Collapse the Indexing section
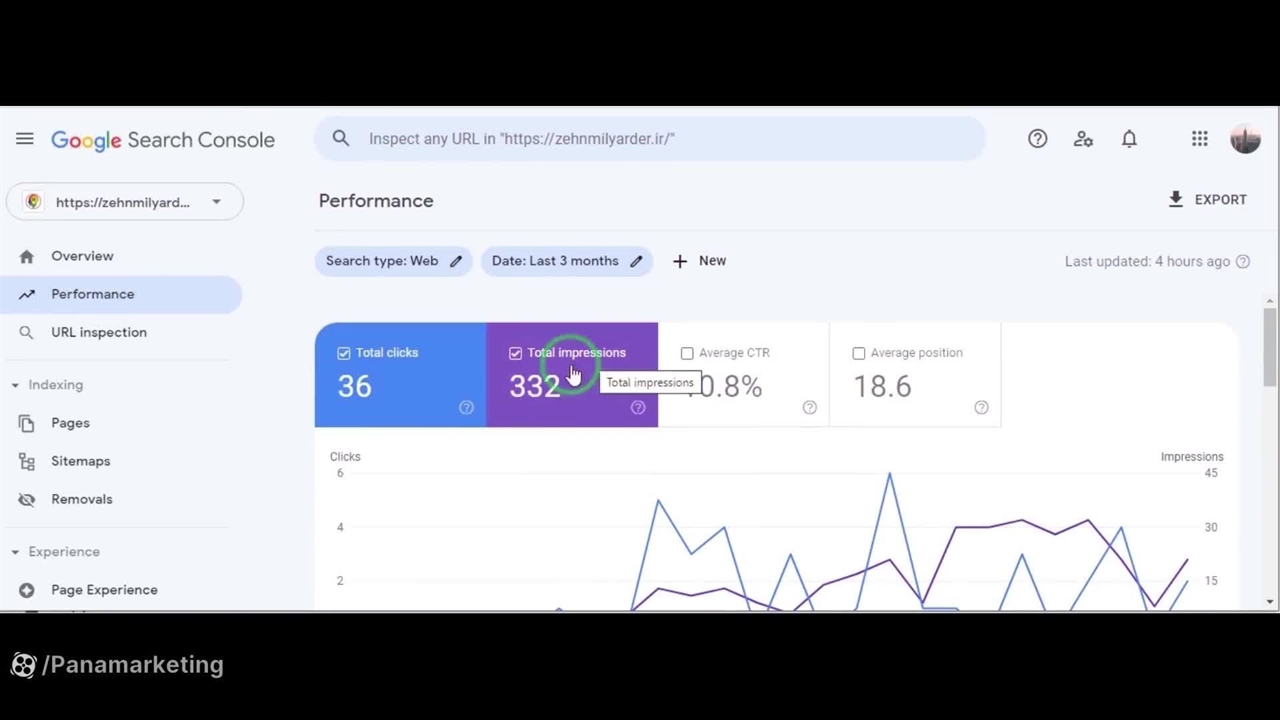Viewport: 1280px width, 720px height. tap(15, 385)
